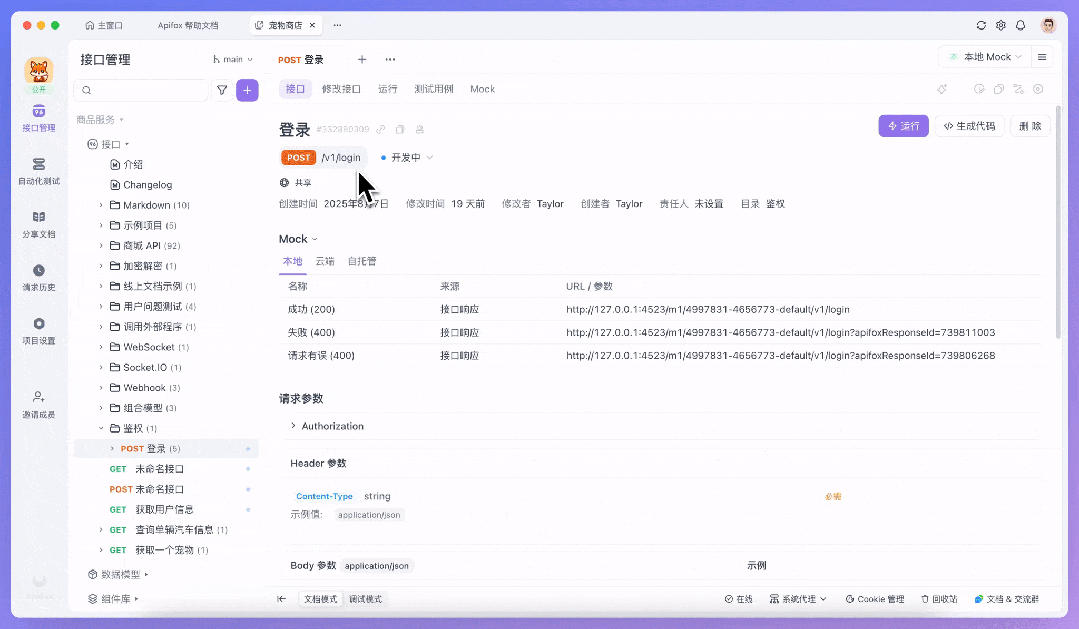1079x629 pixels.
Task: Click the purple 运行 button
Action: pos(904,126)
